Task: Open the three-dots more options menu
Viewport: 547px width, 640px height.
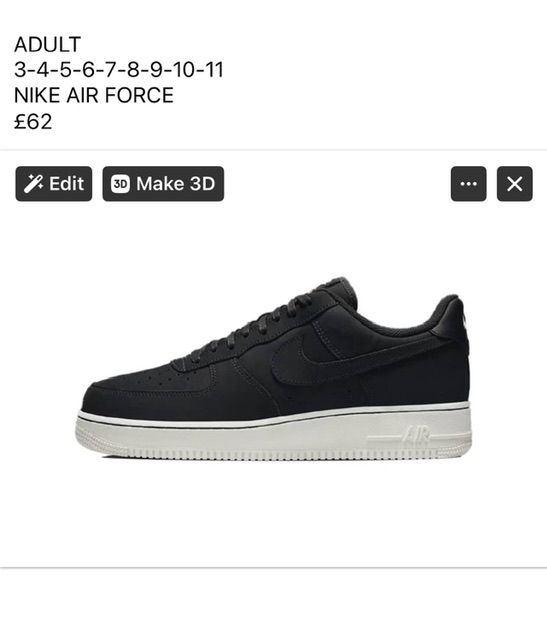Action: pyautogui.click(x=468, y=184)
